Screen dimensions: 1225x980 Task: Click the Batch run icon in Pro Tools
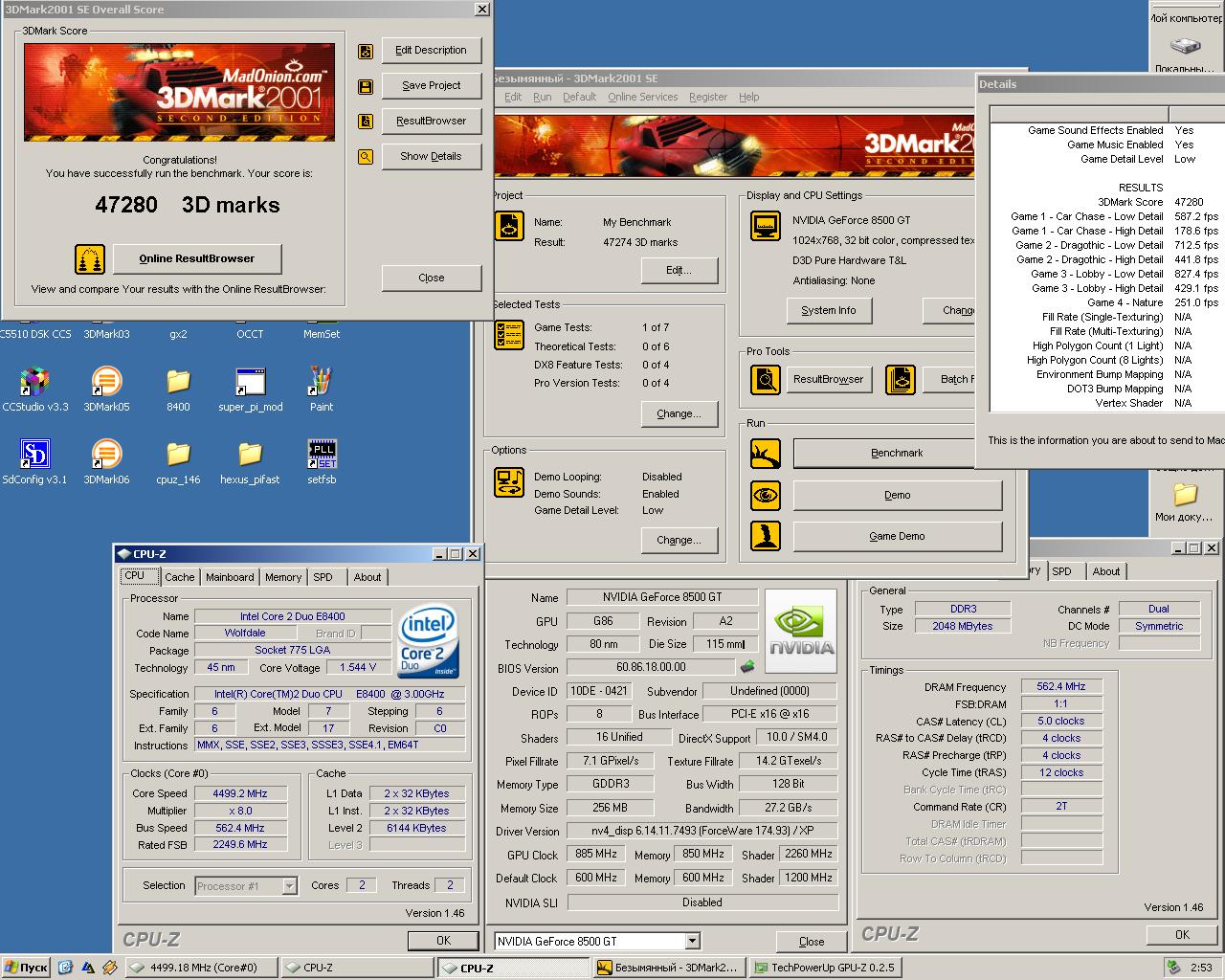(x=901, y=380)
